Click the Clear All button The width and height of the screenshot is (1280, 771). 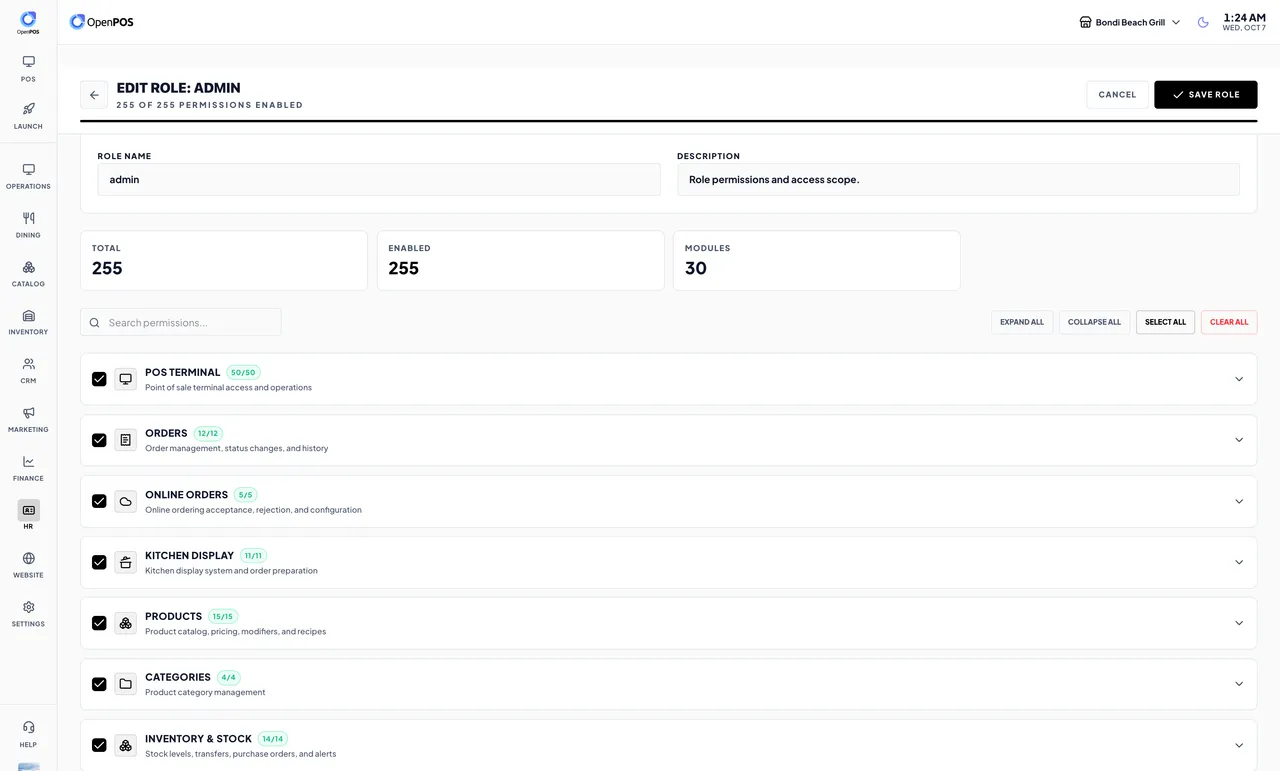point(1229,322)
